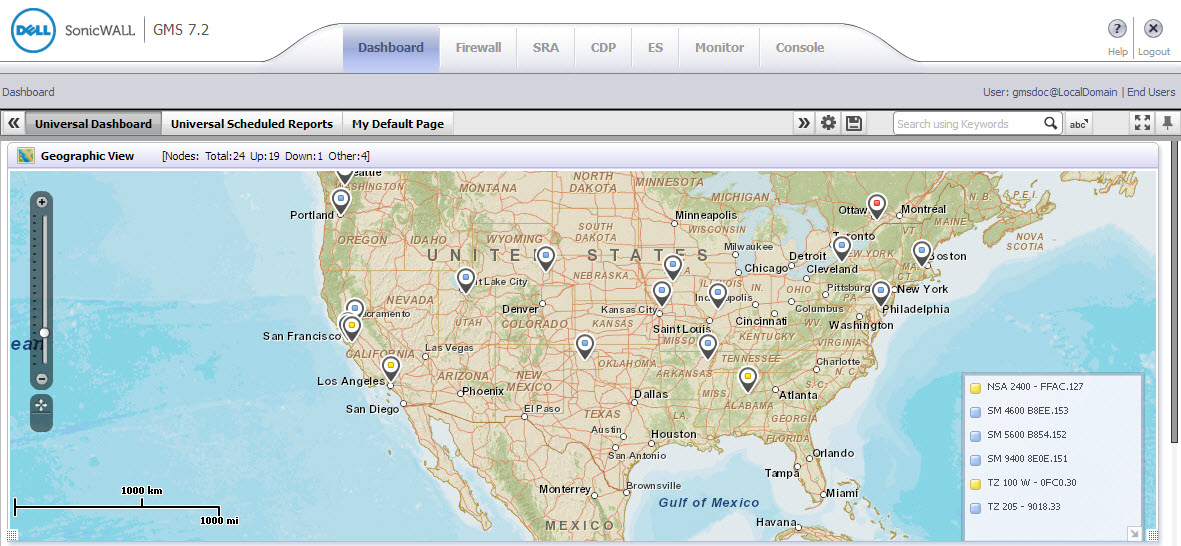Select the node pin above Salt Lake City

(466, 281)
